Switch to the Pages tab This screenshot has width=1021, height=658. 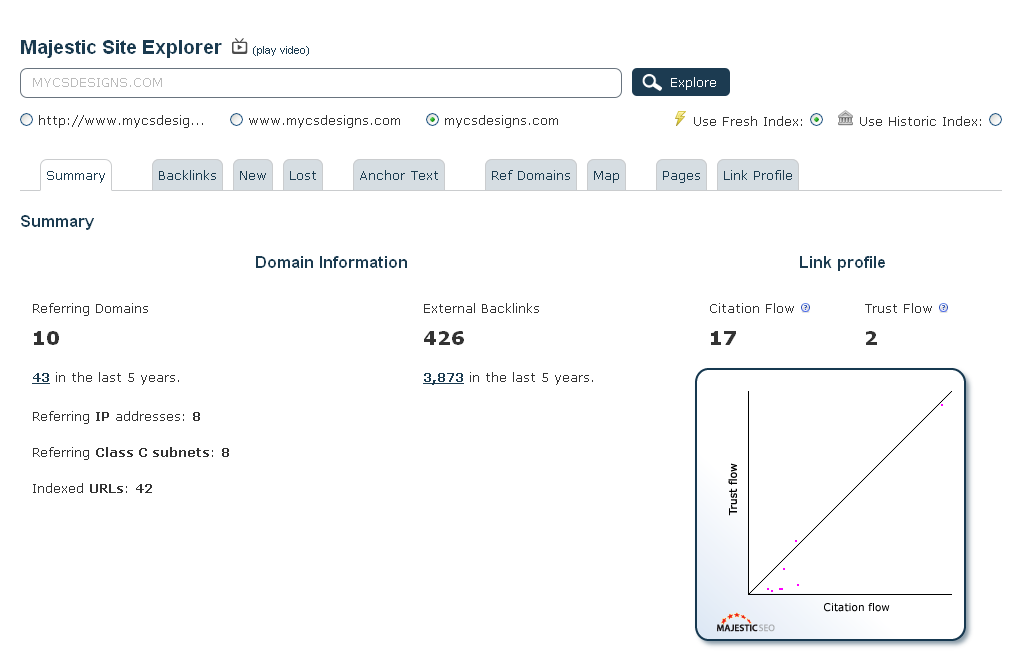(681, 175)
